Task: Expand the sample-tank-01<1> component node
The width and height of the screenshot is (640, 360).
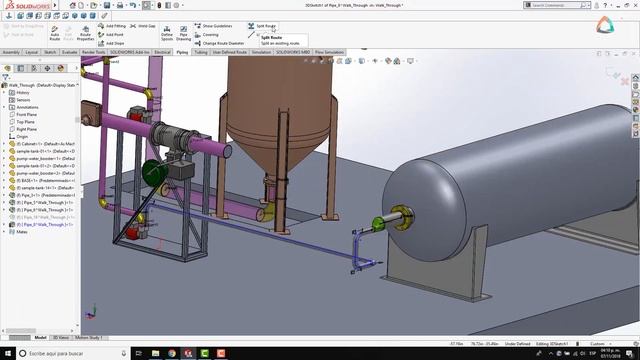Action: 4,151
